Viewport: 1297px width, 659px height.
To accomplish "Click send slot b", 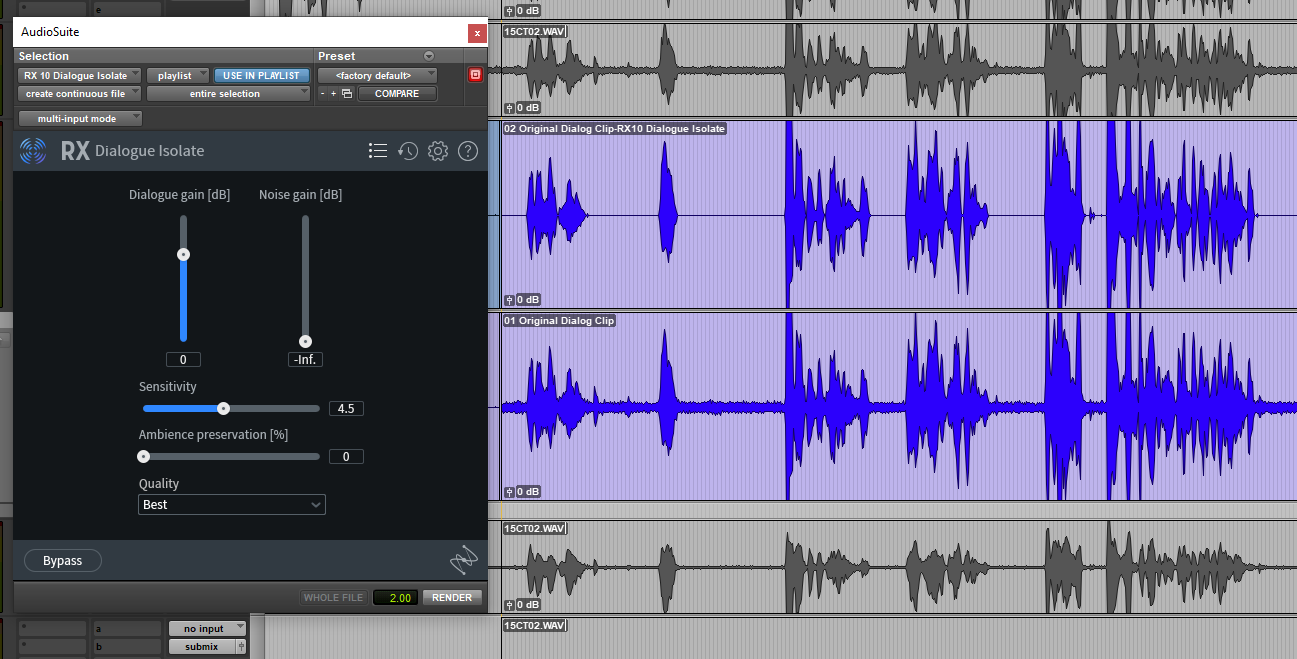I will (x=127, y=647).
